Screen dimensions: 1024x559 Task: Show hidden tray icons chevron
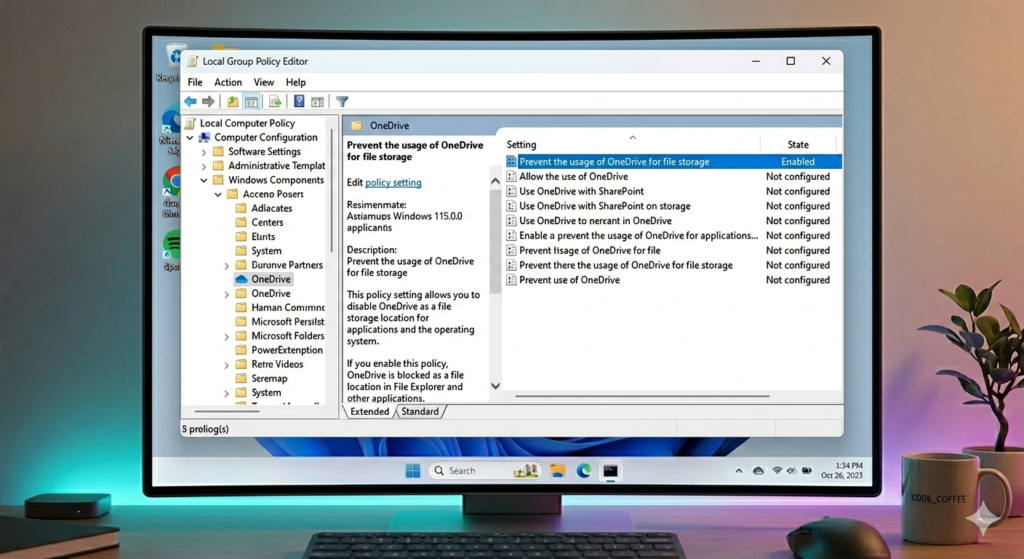pyautogui.click(x=739, y=471)
